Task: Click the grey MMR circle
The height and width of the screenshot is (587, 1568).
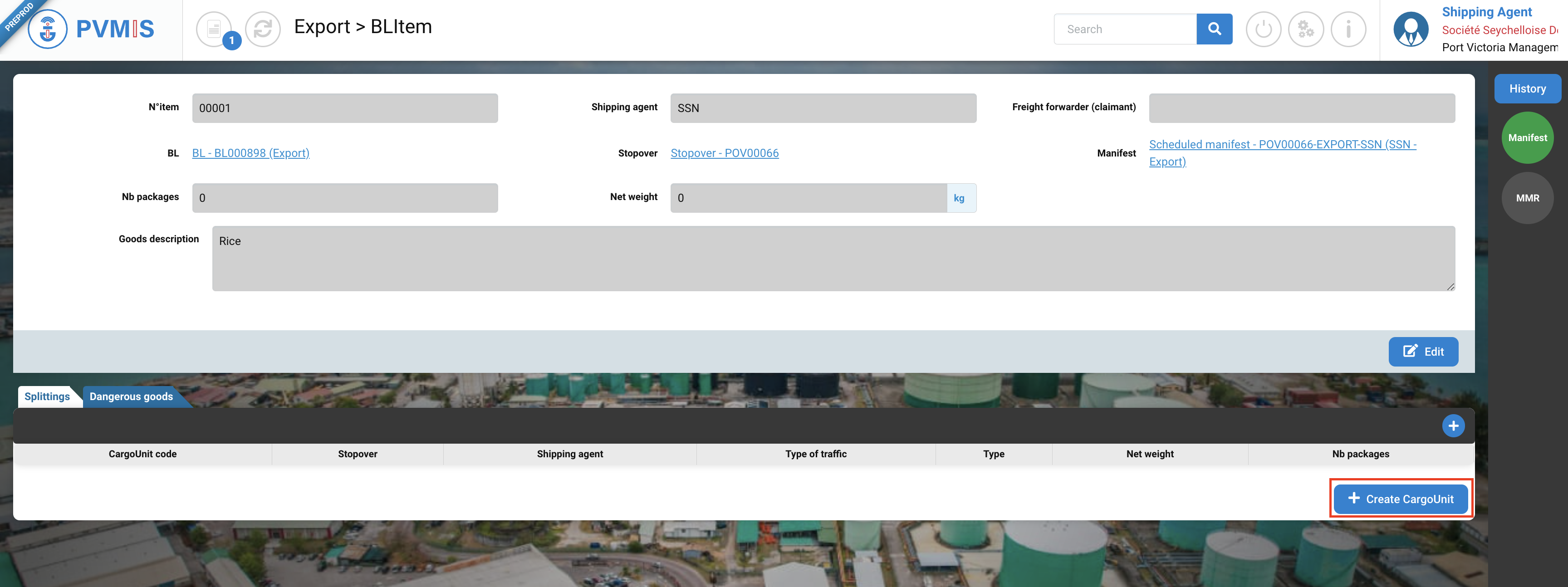Action: (x=1527, y=198)
